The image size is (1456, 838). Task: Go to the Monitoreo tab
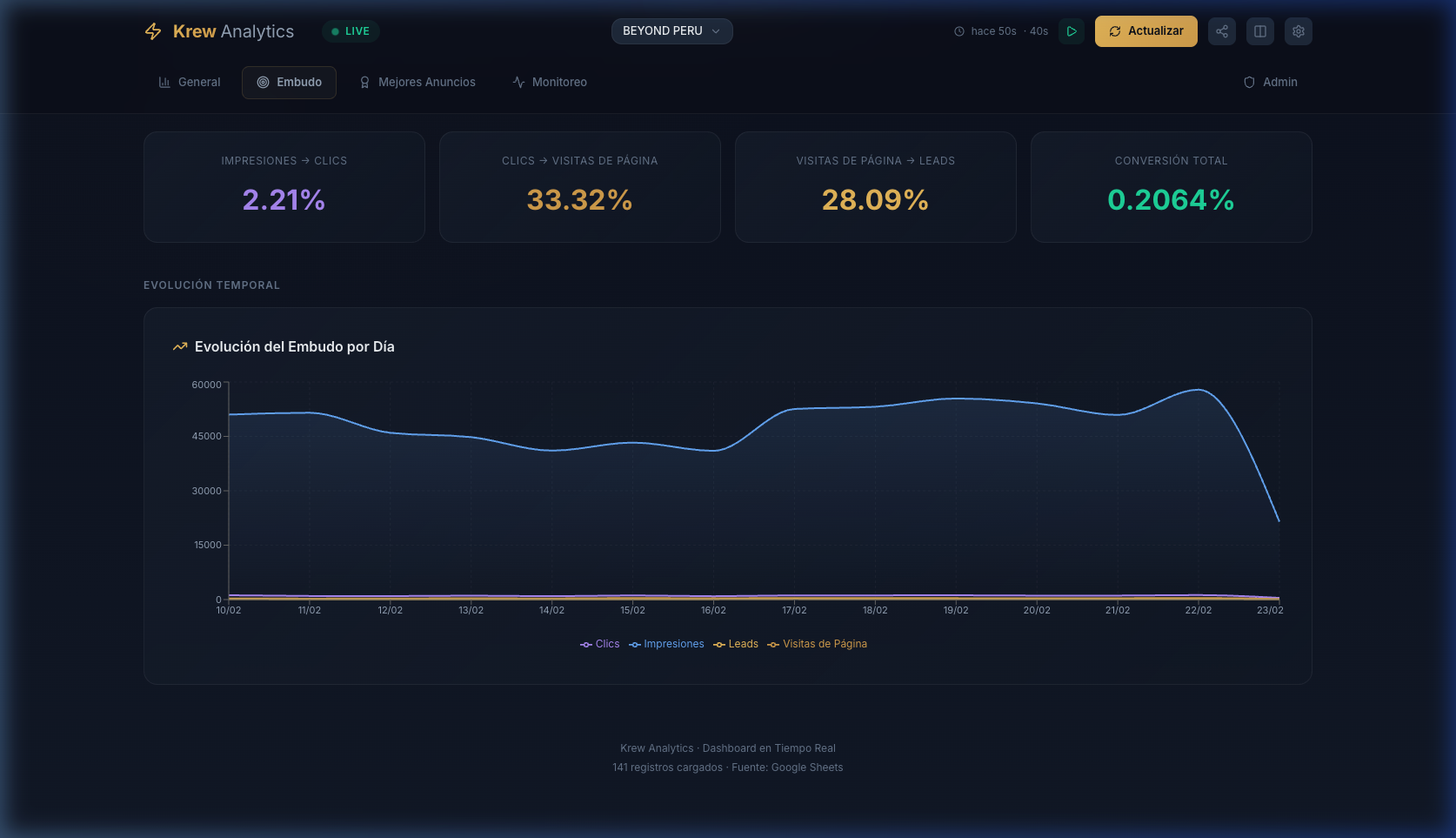550,82
